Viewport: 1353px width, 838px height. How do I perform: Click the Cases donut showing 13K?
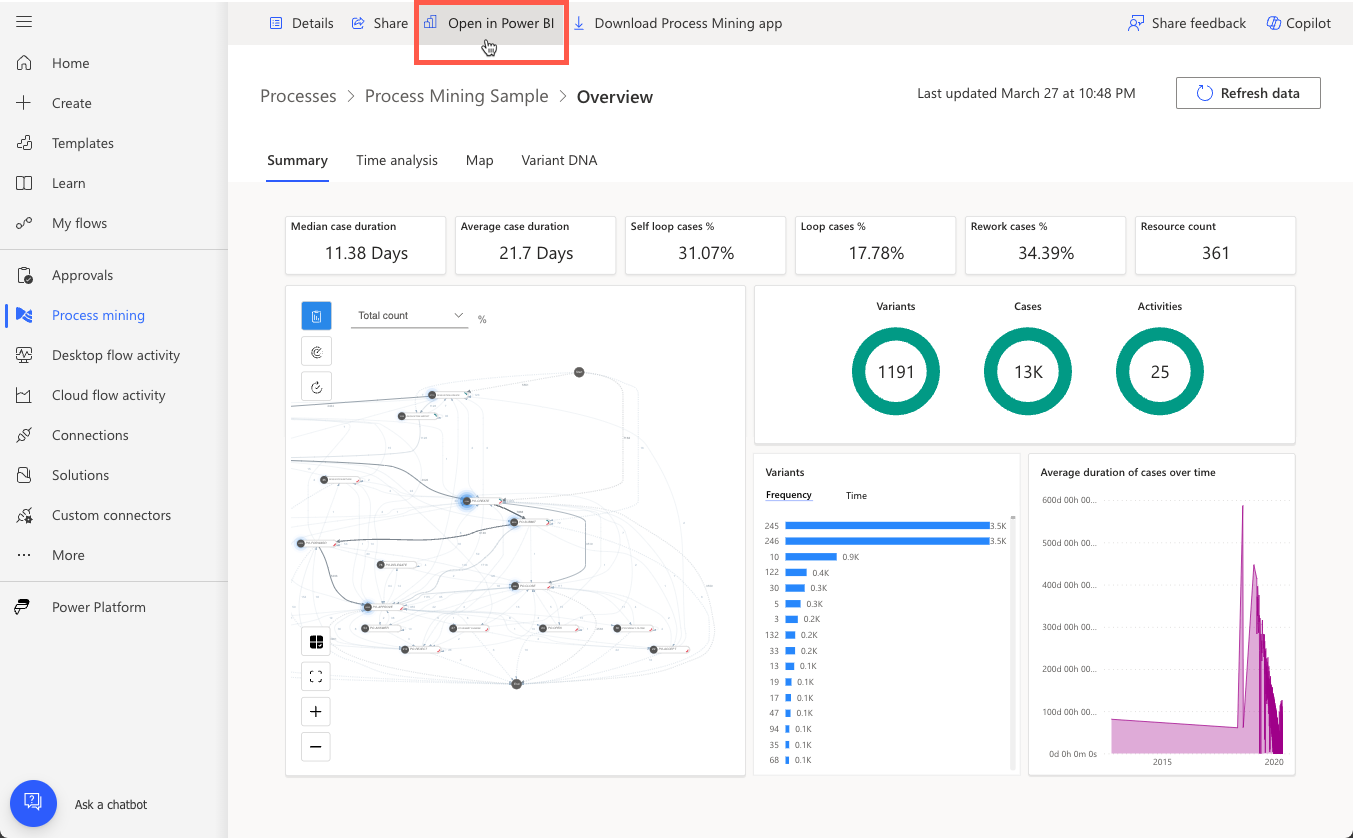(x=1028, y=372)
